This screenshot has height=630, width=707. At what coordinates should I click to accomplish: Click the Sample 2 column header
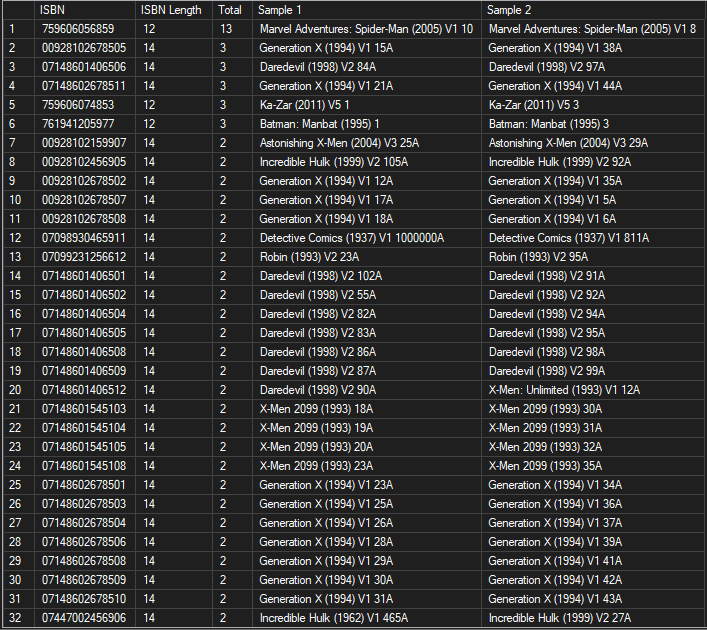coord(594,10)
